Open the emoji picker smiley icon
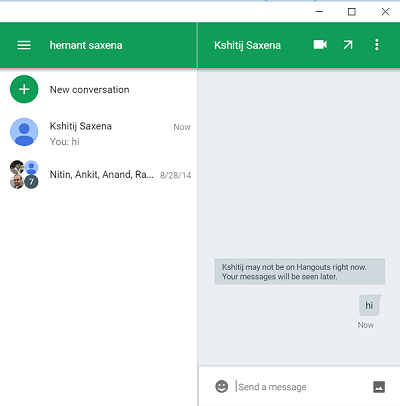This screenshot has width=400, height=406. [x=222, y=387]
